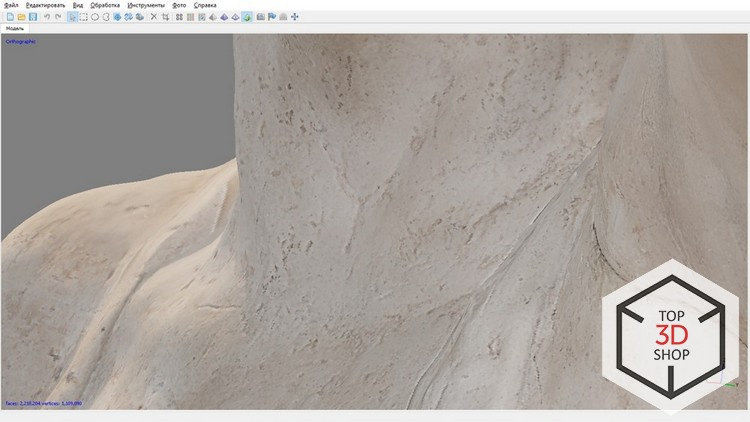
Task: Delete selection with the X icon
Action: pos(154,17)
